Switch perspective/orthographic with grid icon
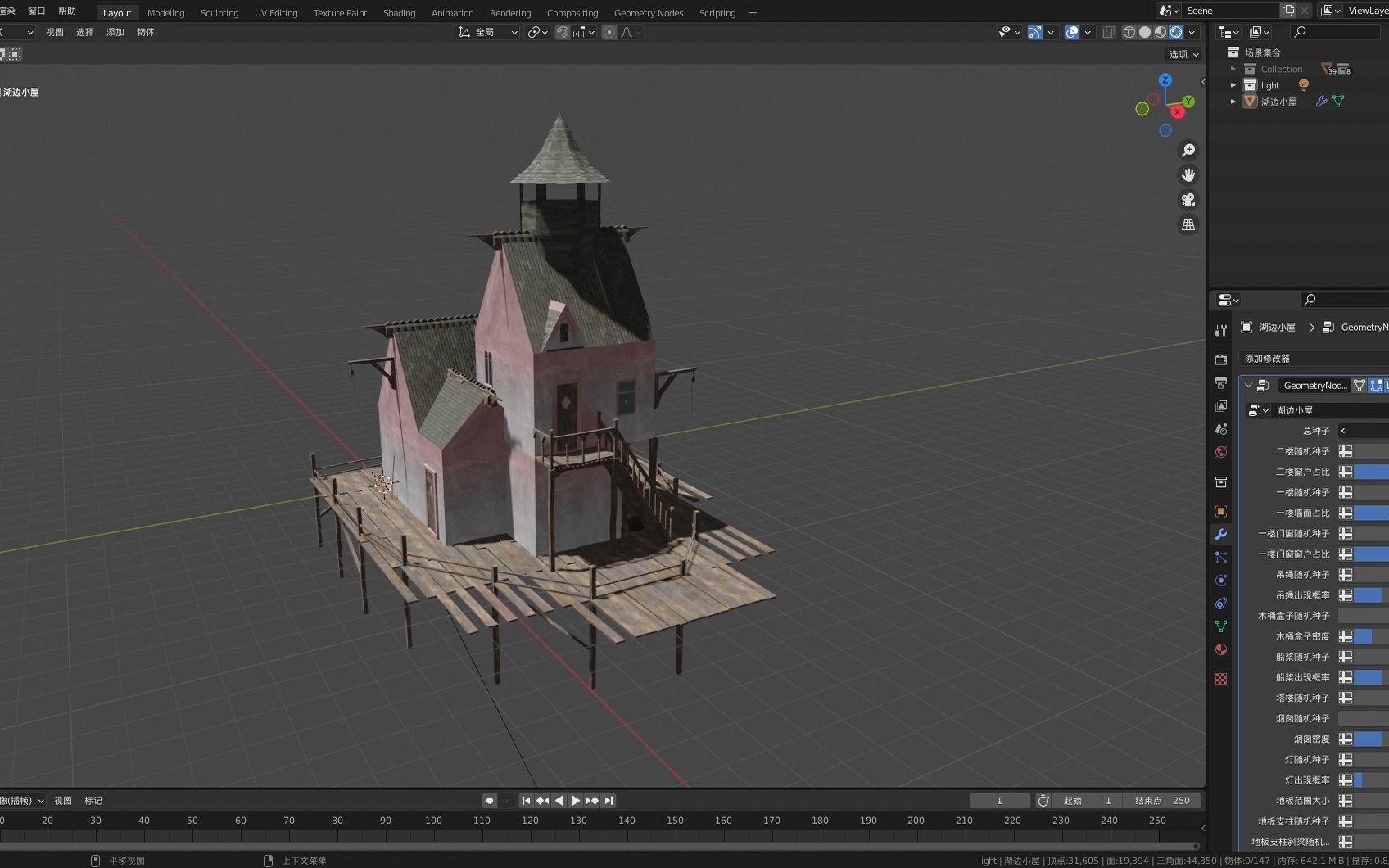The image size is (1389, 868). (x=1188, y=224)
